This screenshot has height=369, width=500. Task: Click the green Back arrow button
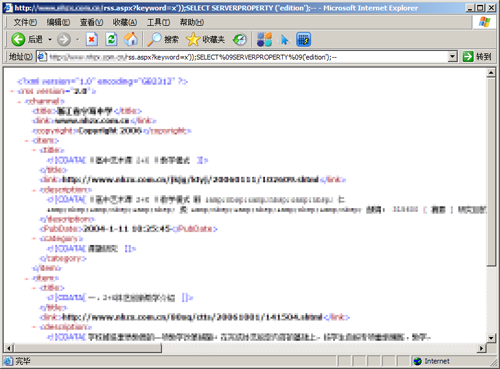[18, 39]
